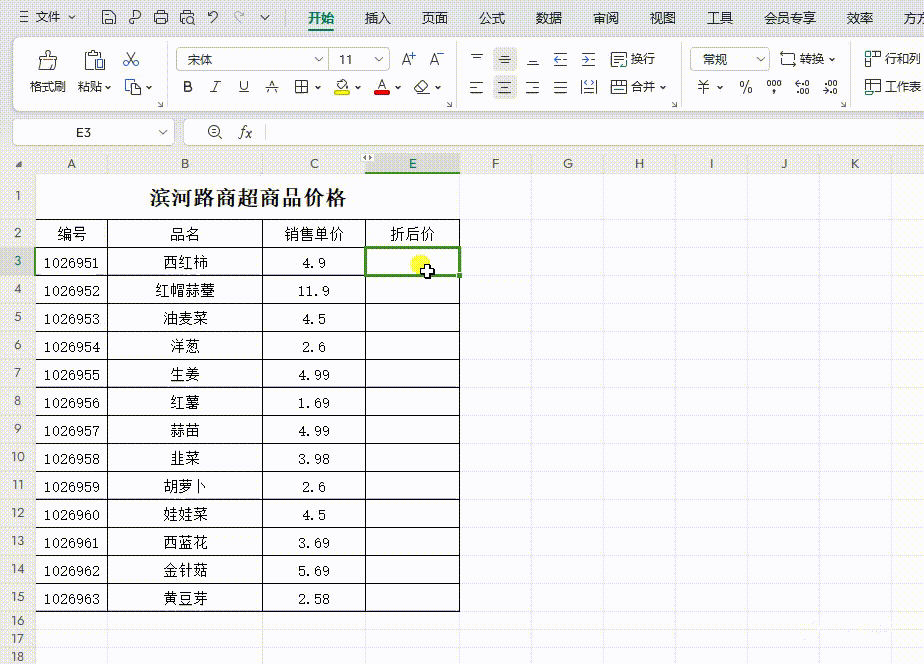Click the 工作表 button
Screen dimensions: 924x664
(892, 87)
